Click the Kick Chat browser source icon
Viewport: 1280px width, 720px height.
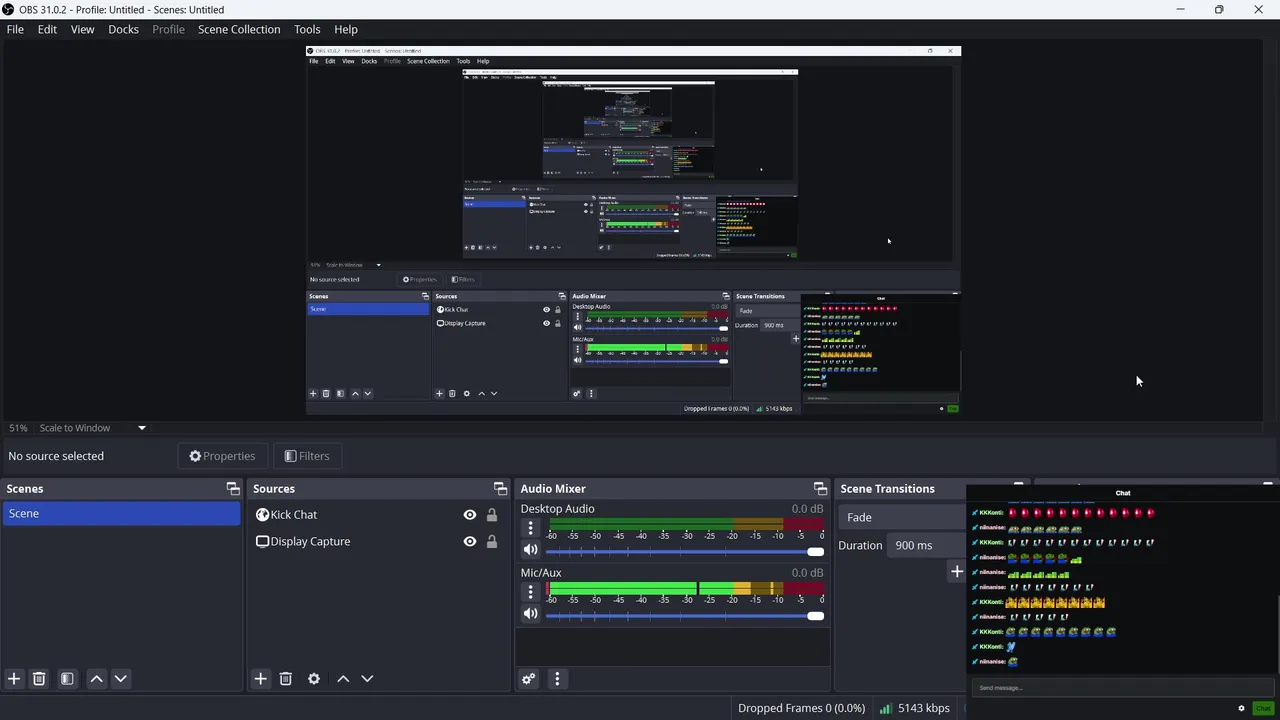262,514
